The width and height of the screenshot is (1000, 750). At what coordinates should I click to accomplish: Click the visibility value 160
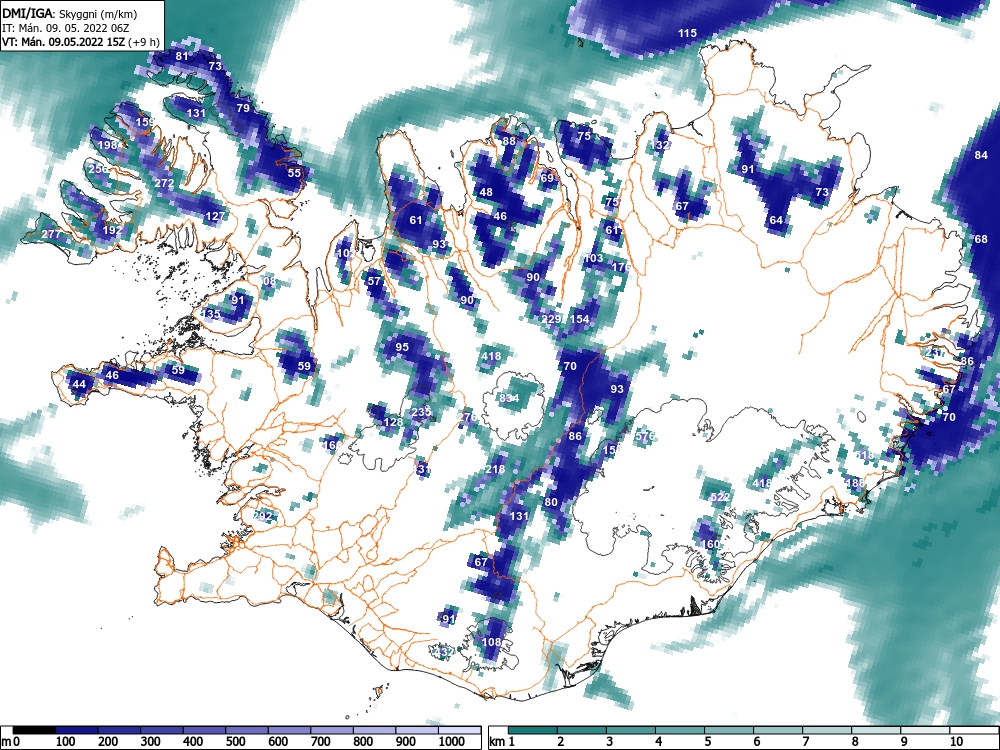pos(710,544)
